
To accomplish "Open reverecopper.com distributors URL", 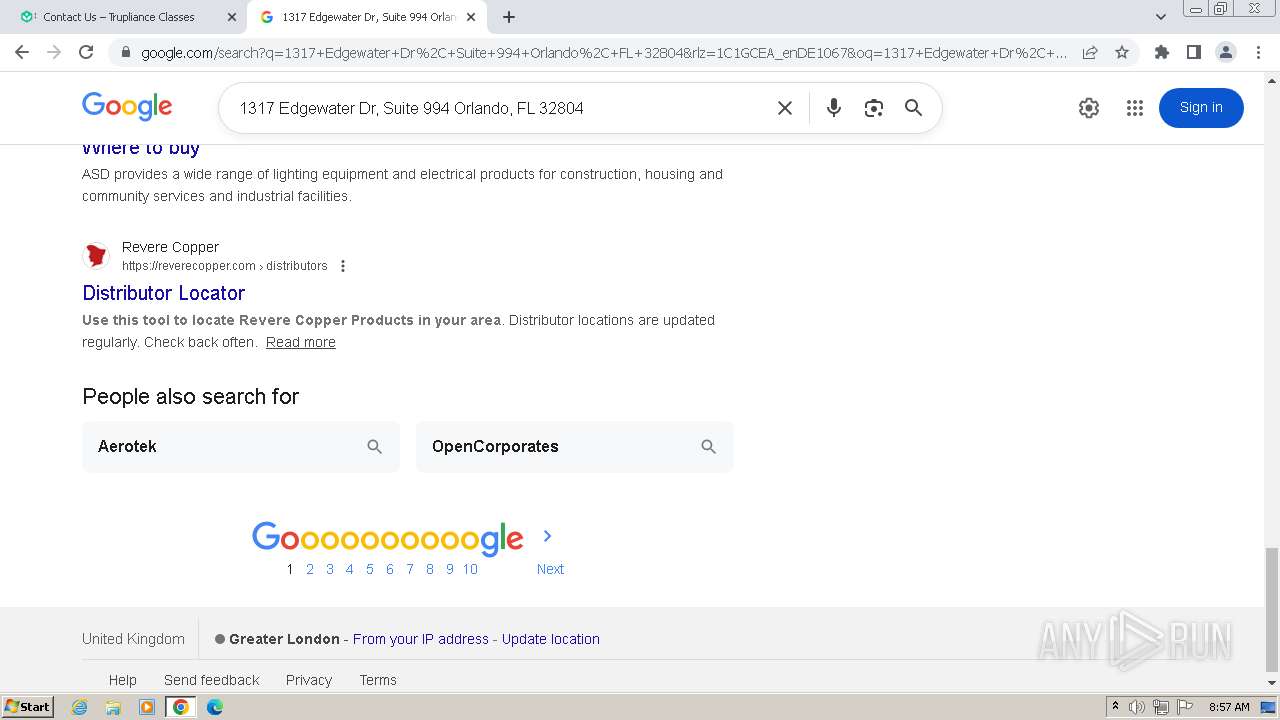I will pos(225,266).
